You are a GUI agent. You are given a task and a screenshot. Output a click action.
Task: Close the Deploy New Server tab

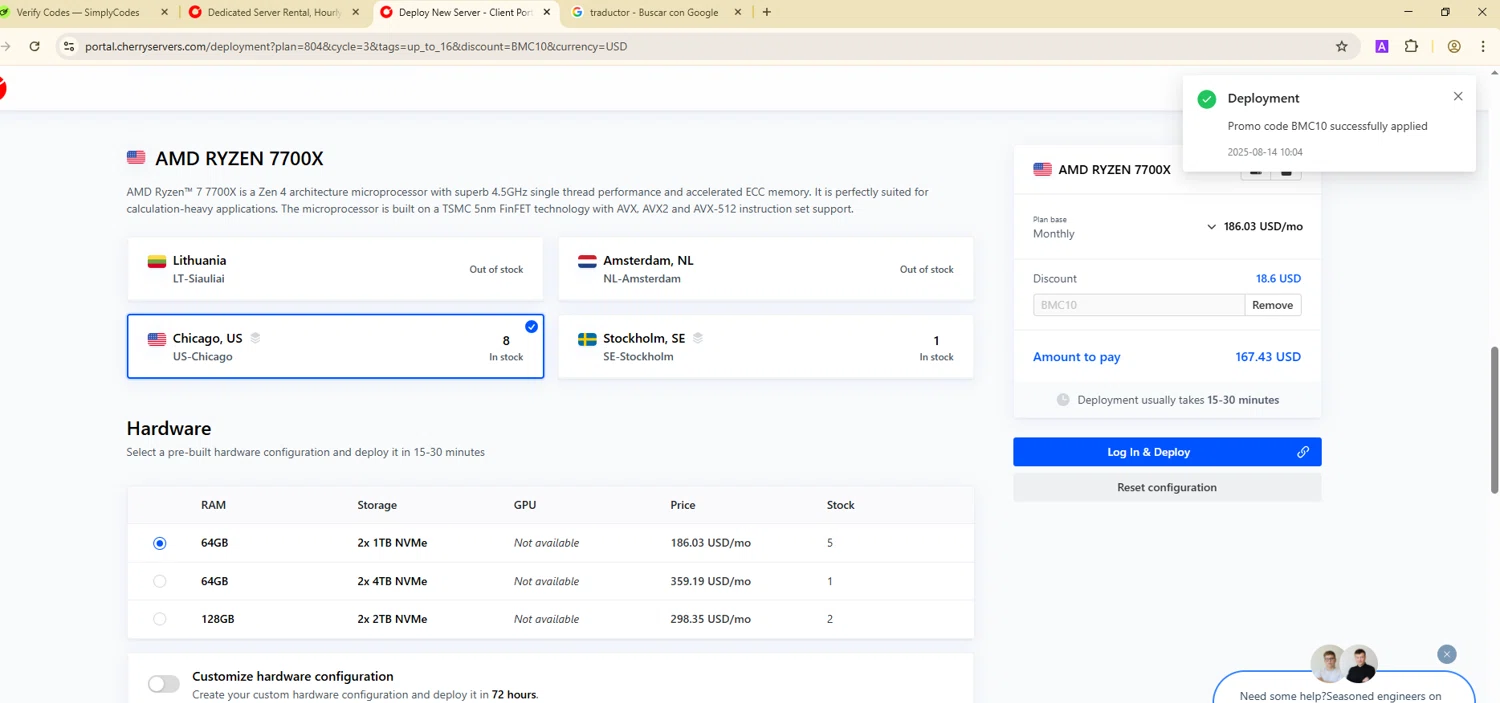pos(546,12)
